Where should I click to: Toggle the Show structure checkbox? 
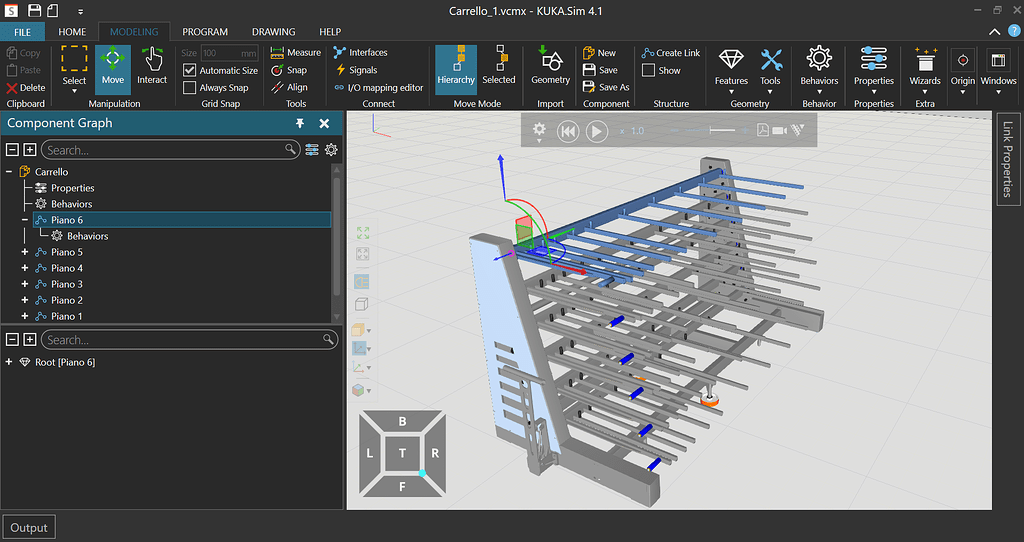tap(649, 71)
